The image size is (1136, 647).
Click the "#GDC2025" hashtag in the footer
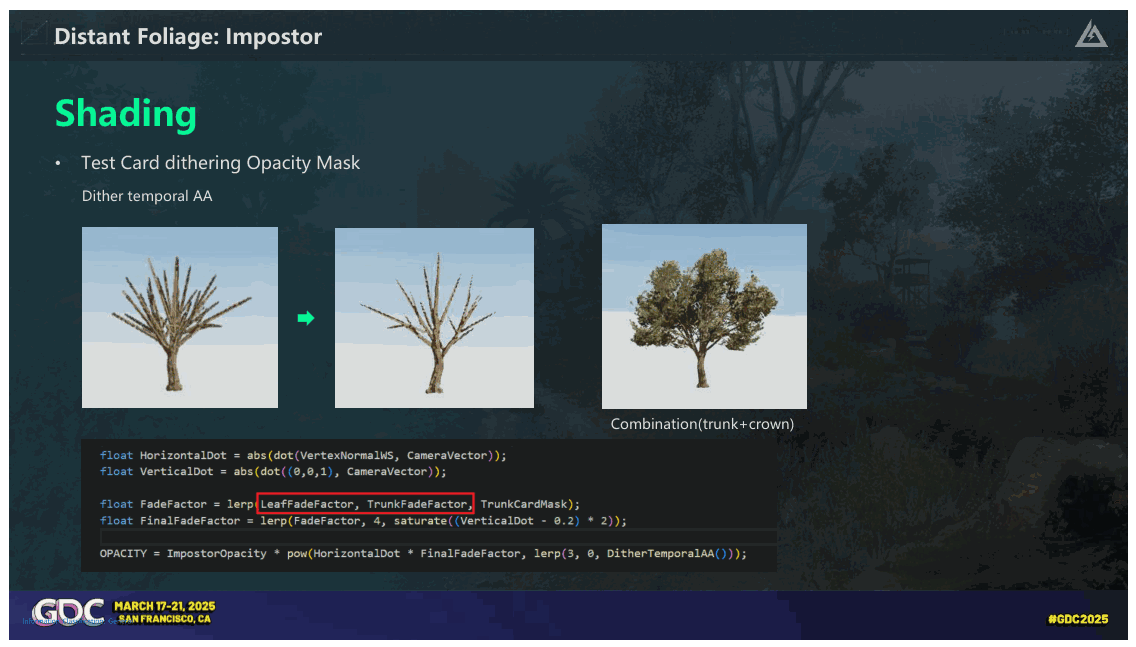point(1078,619)
